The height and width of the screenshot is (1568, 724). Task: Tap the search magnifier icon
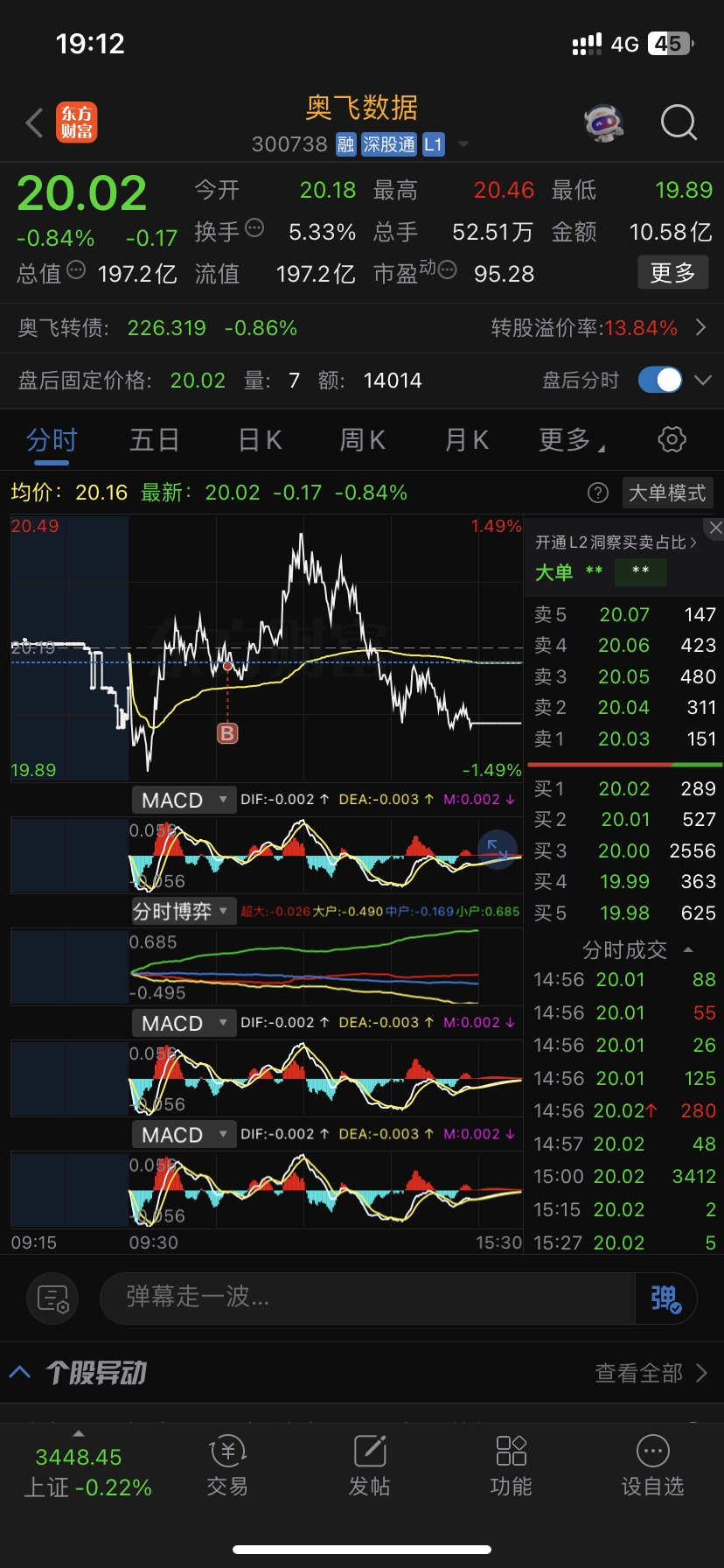679,123
